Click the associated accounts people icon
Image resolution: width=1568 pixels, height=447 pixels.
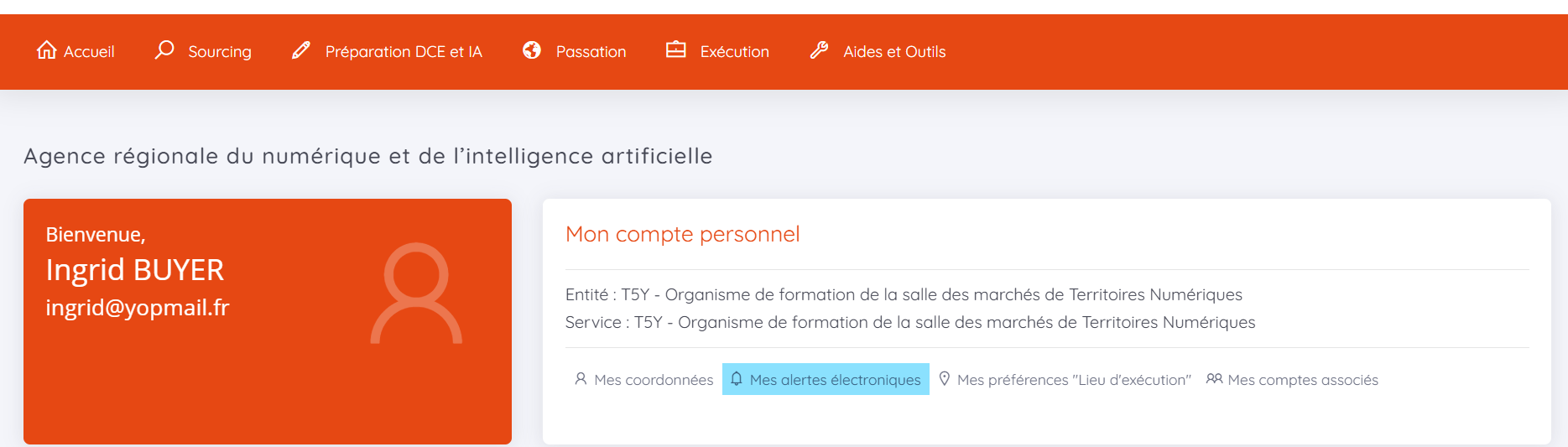[x=1214, y=379]
